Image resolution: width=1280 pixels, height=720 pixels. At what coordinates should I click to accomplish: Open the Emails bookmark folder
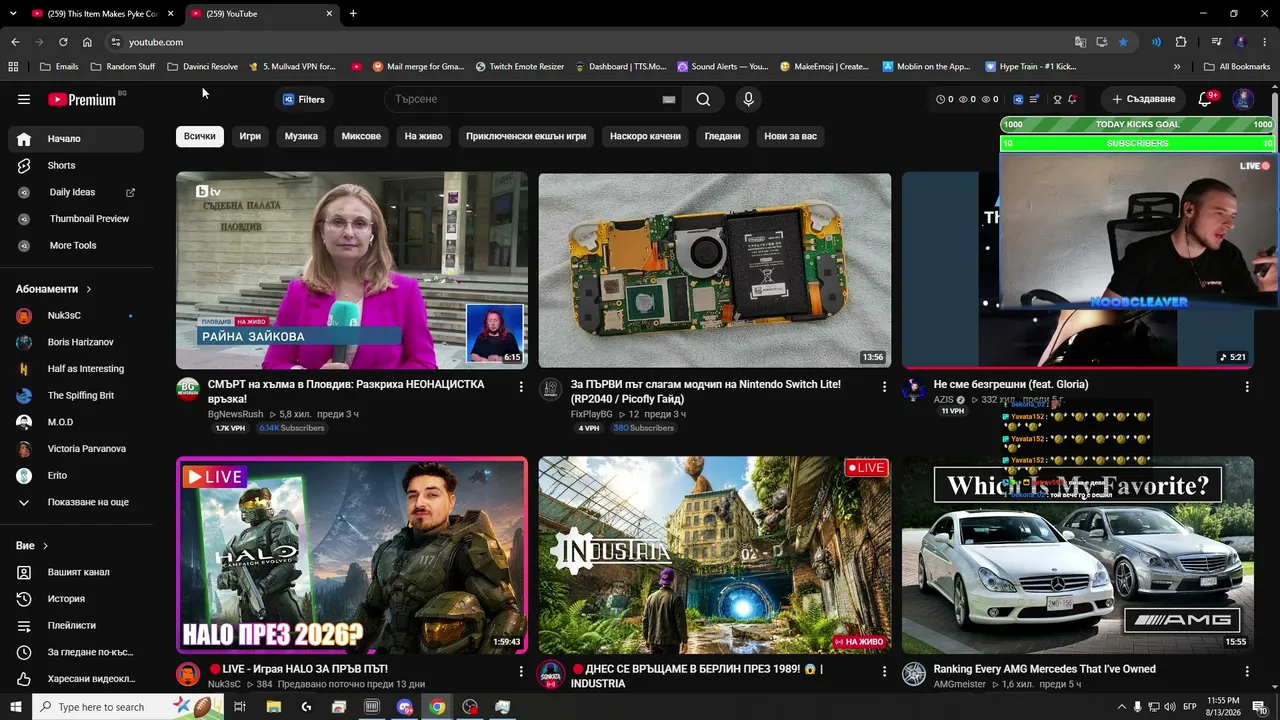(59, 67)
